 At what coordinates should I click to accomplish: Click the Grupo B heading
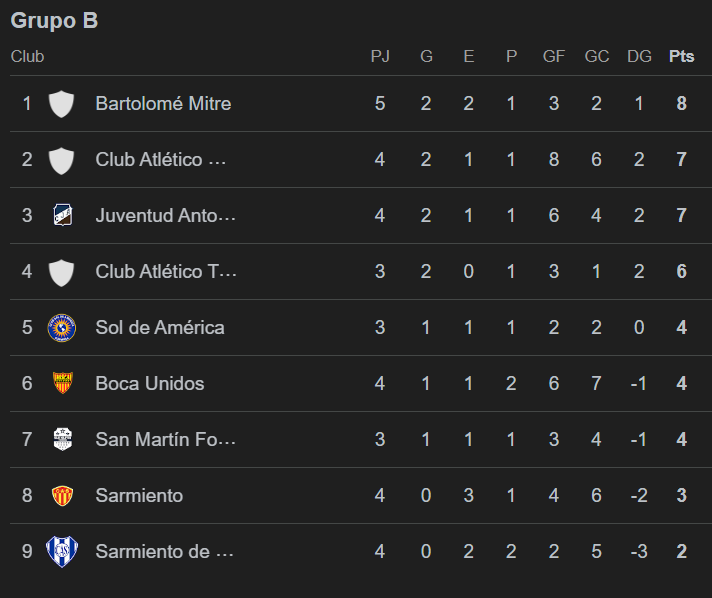tap(54, 21)
